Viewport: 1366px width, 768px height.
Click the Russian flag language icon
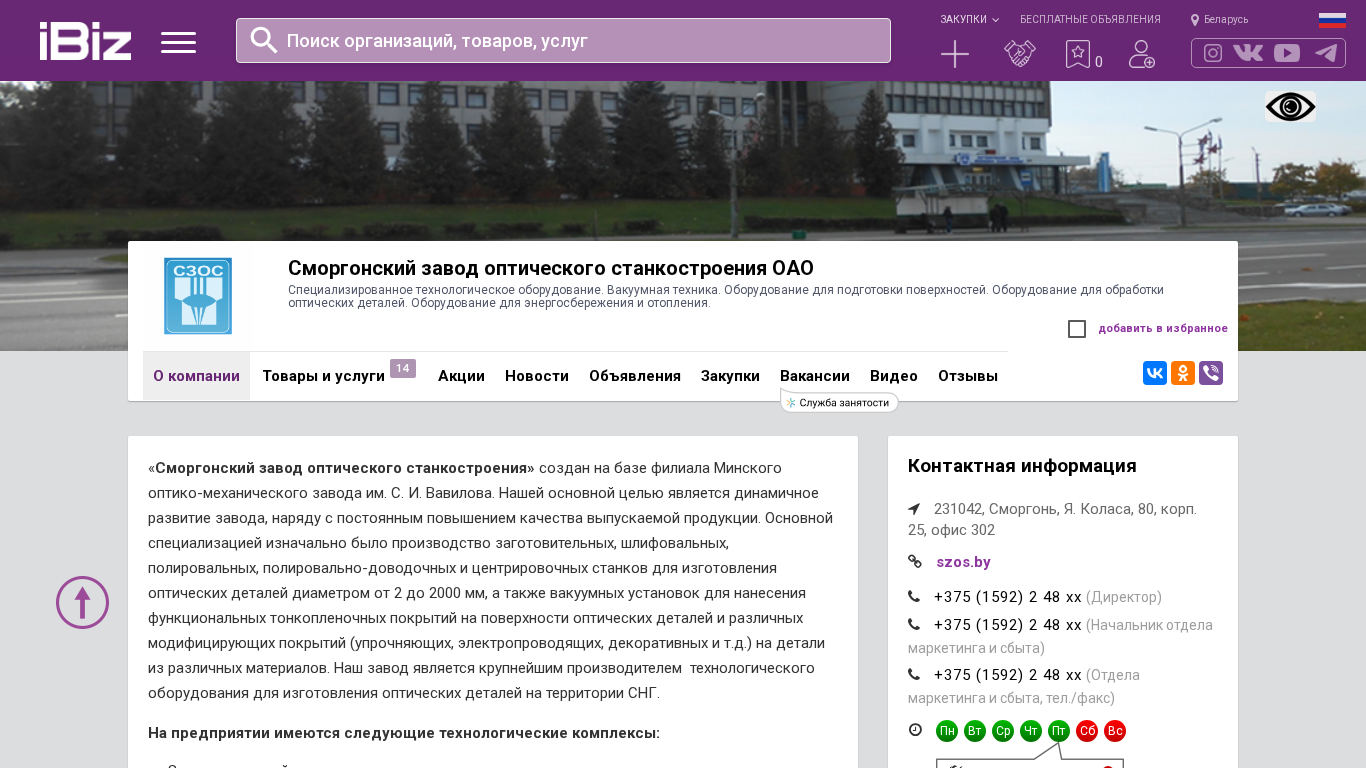pos(1332,20)
